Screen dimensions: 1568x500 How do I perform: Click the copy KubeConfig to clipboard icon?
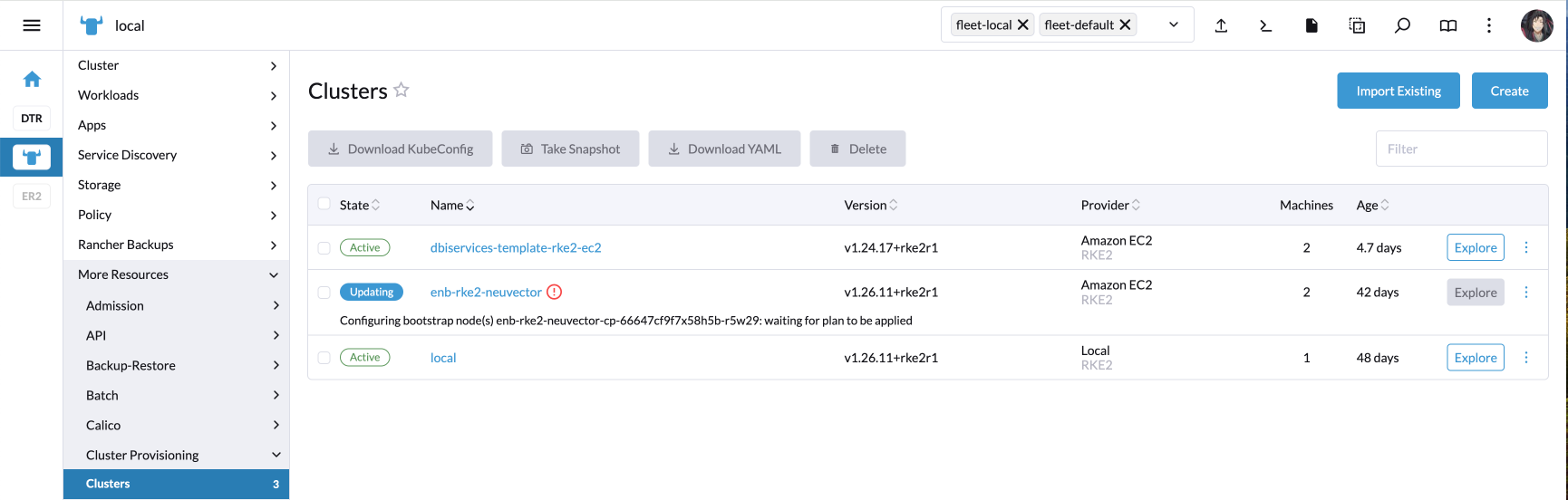(x=1357, y=25)
